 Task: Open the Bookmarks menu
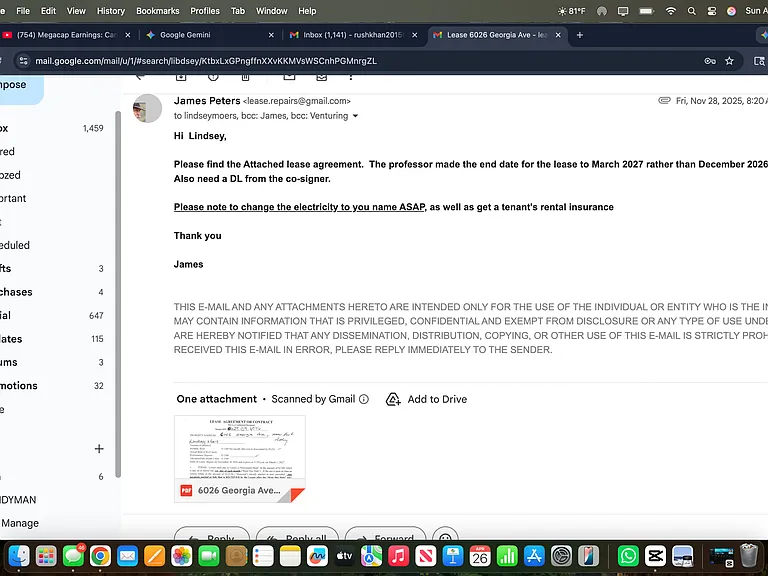pyautogui.click(x=158, y=11)
